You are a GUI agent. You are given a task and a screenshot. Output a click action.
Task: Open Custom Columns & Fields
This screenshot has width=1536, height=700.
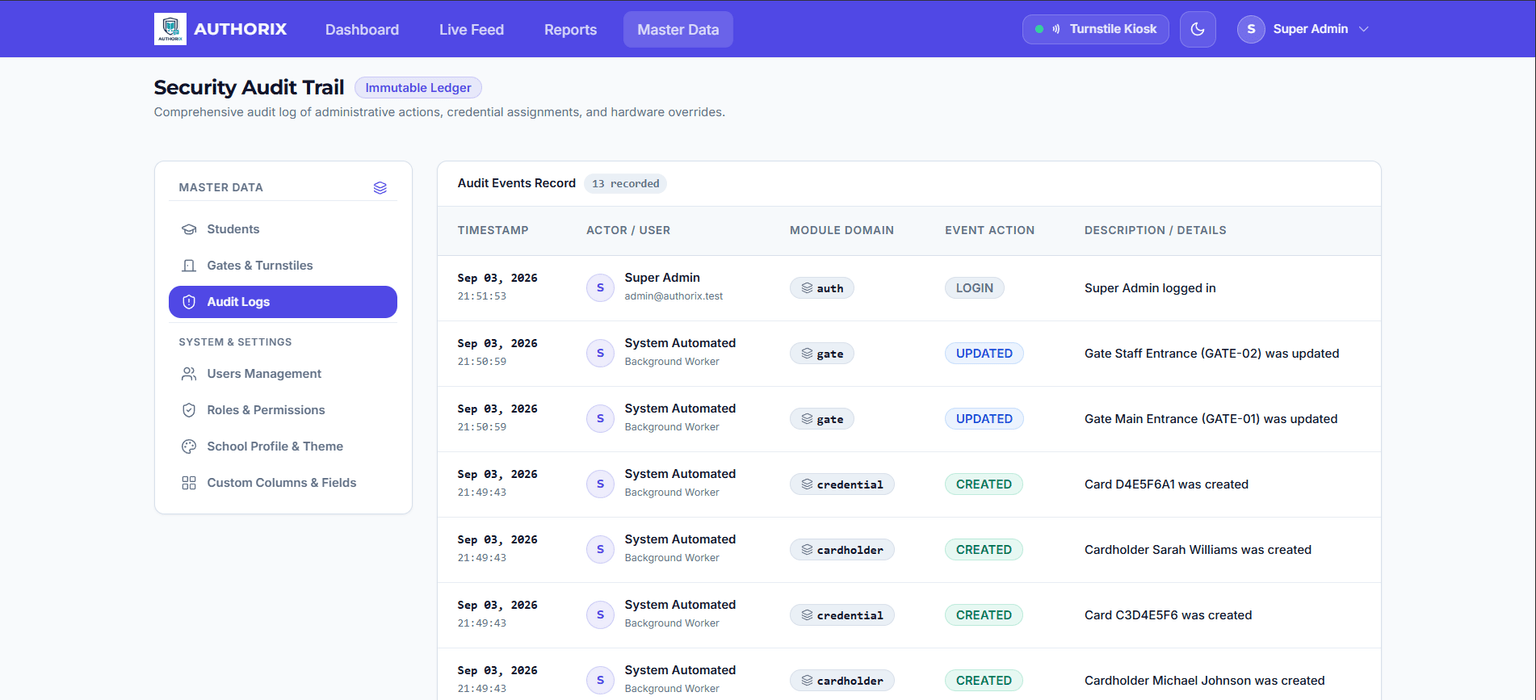tap(283, 482)
